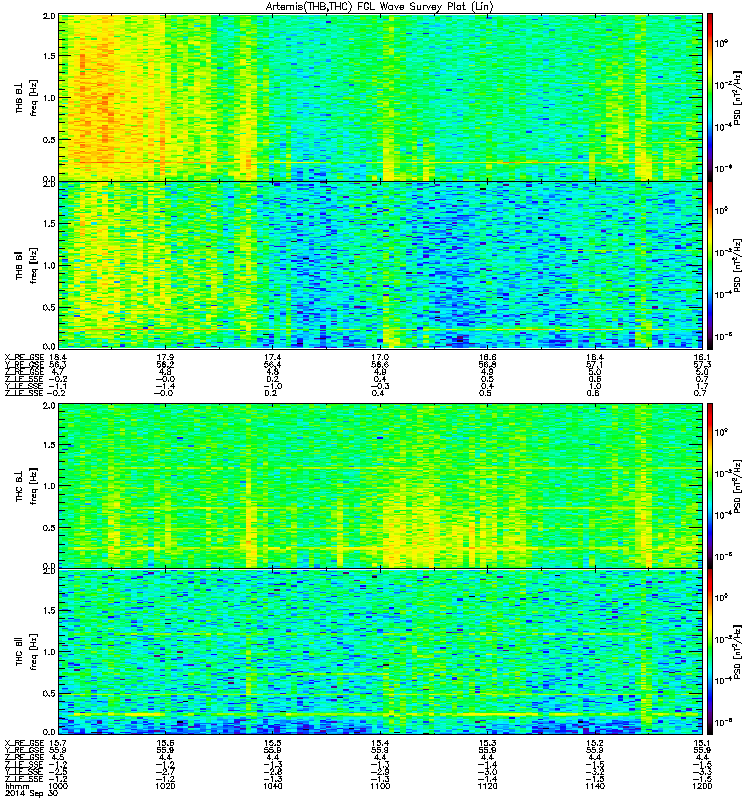Click the THB B-perpendicular spectrogram panel

click(380, 97)
